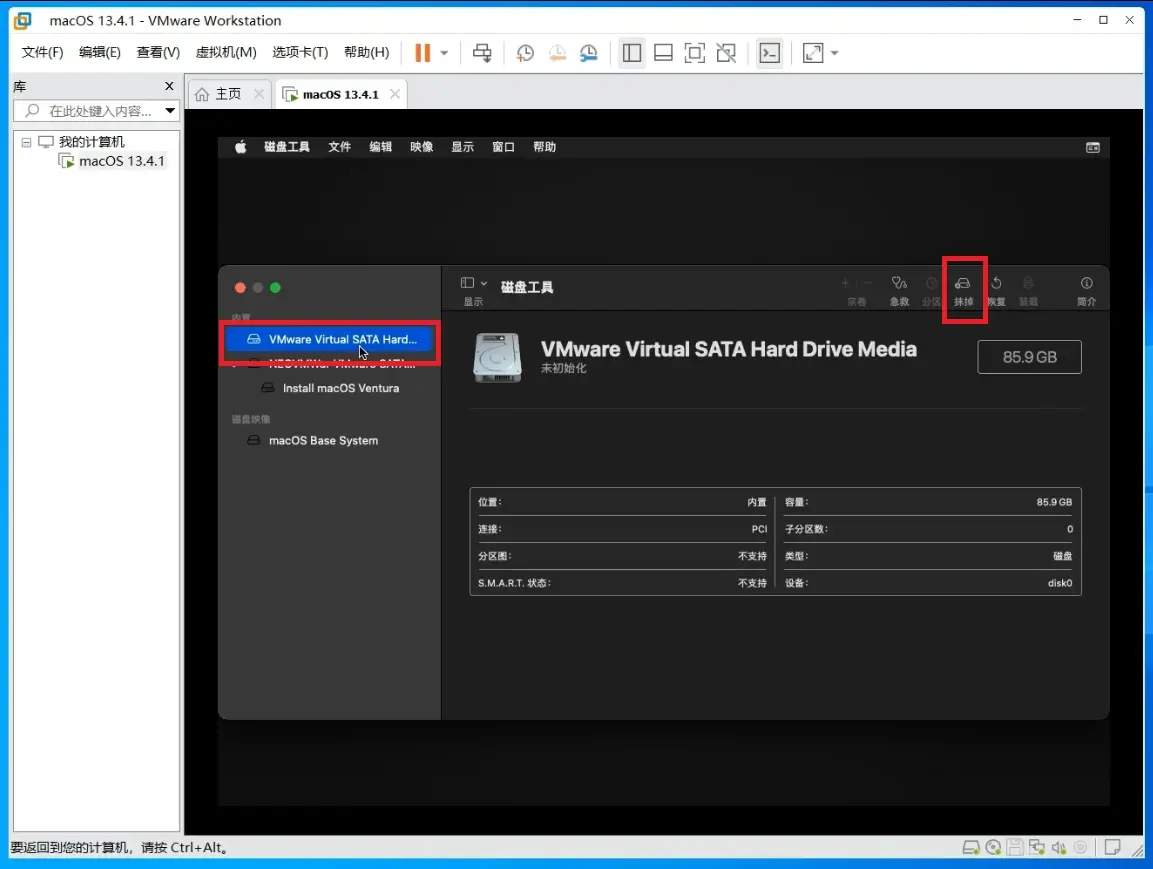Open the library search dropdown arrow
Viewport: 1153px width, 869px height.
[170, 111]
